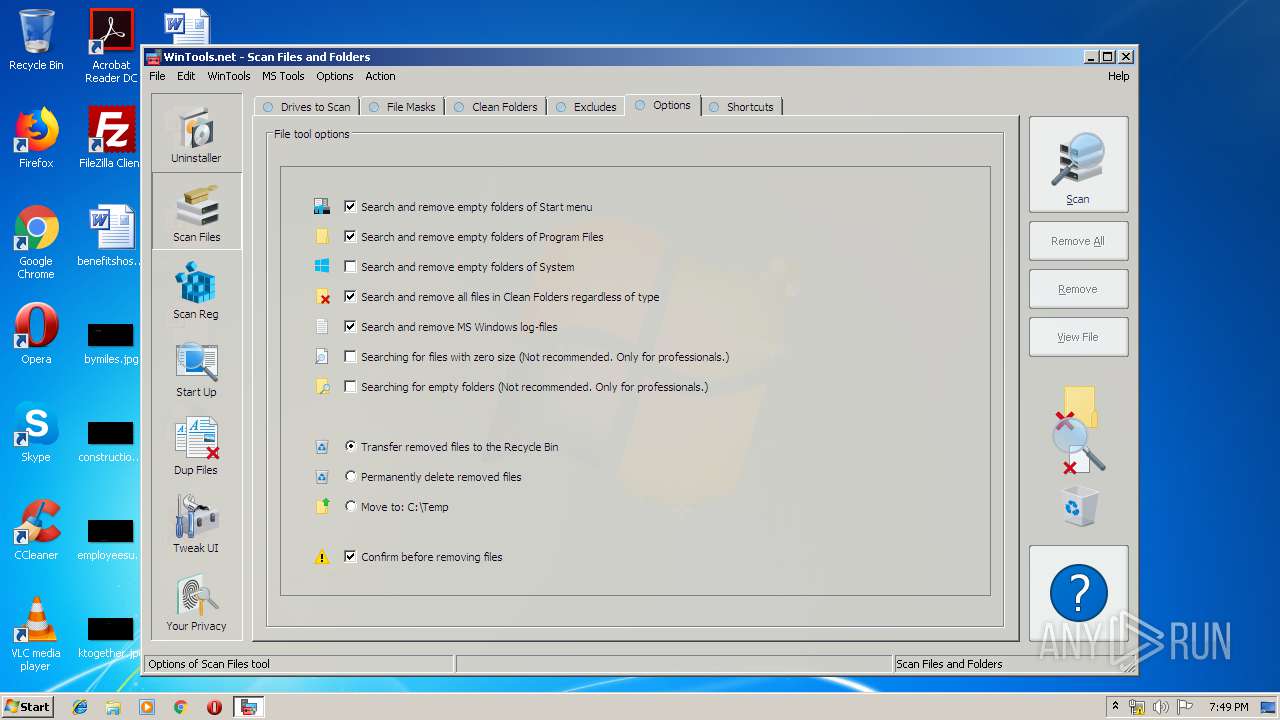Show hidden tray icons arrow
The height and width of the screenshot is (720, 1280).
tap(1115, 706)
